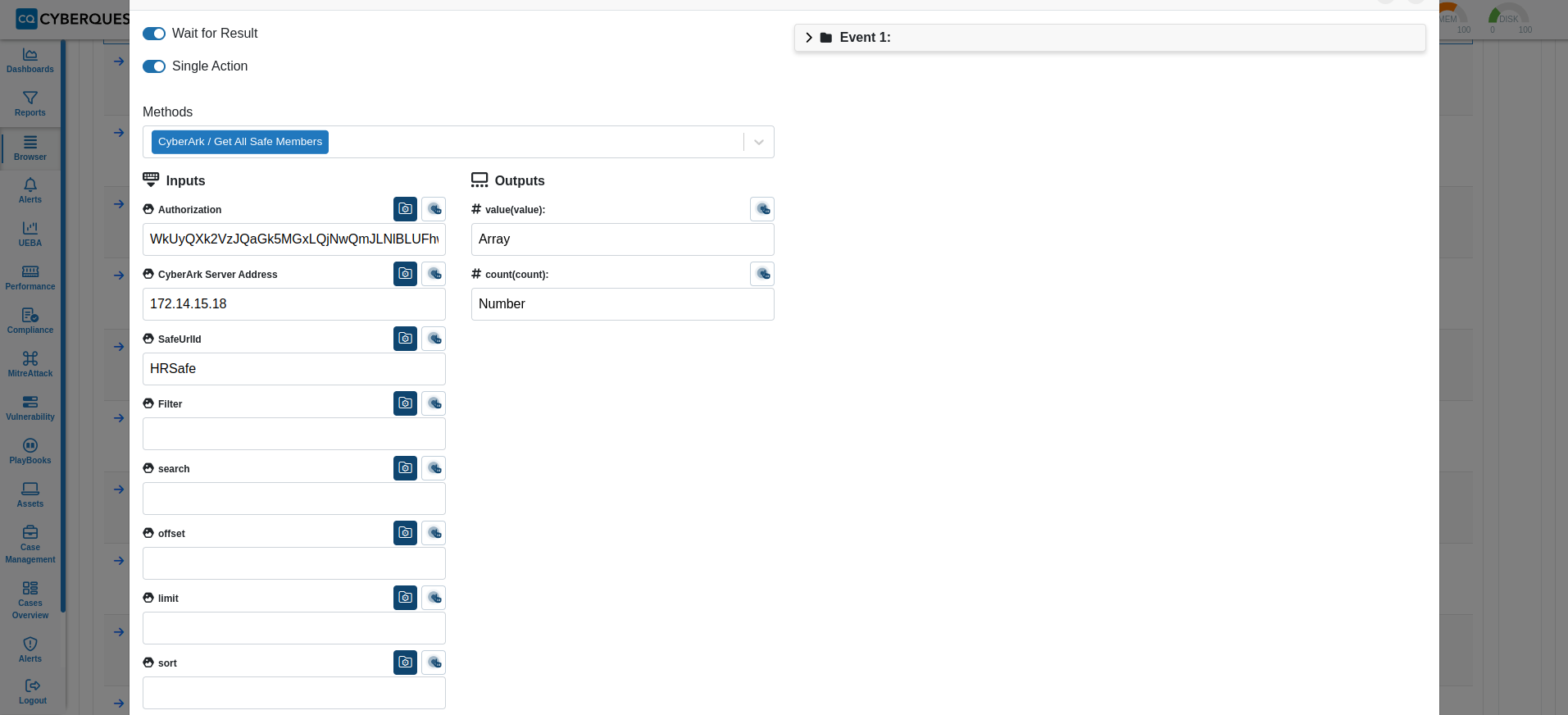
Task: Click the cloud icon for SafeUrlId
Action: [x=434, y=339]
